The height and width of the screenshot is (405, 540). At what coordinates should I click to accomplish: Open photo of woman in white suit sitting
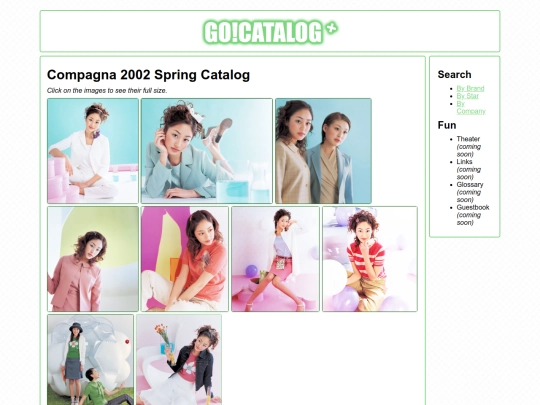pos(93,151)
